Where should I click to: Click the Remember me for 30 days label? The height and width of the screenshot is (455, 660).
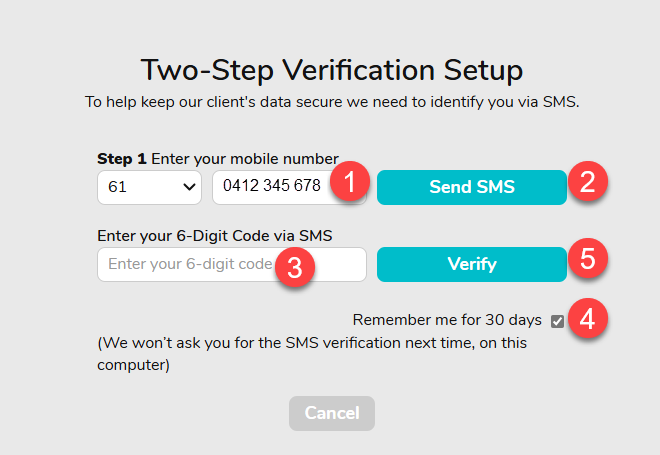coord(447,320)
